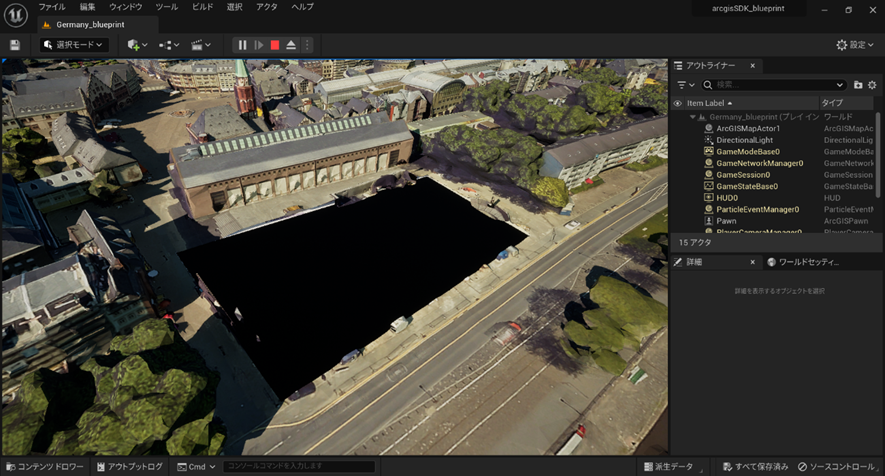Open the ビルド menu

pyautogui.click(x=202, y=7)
